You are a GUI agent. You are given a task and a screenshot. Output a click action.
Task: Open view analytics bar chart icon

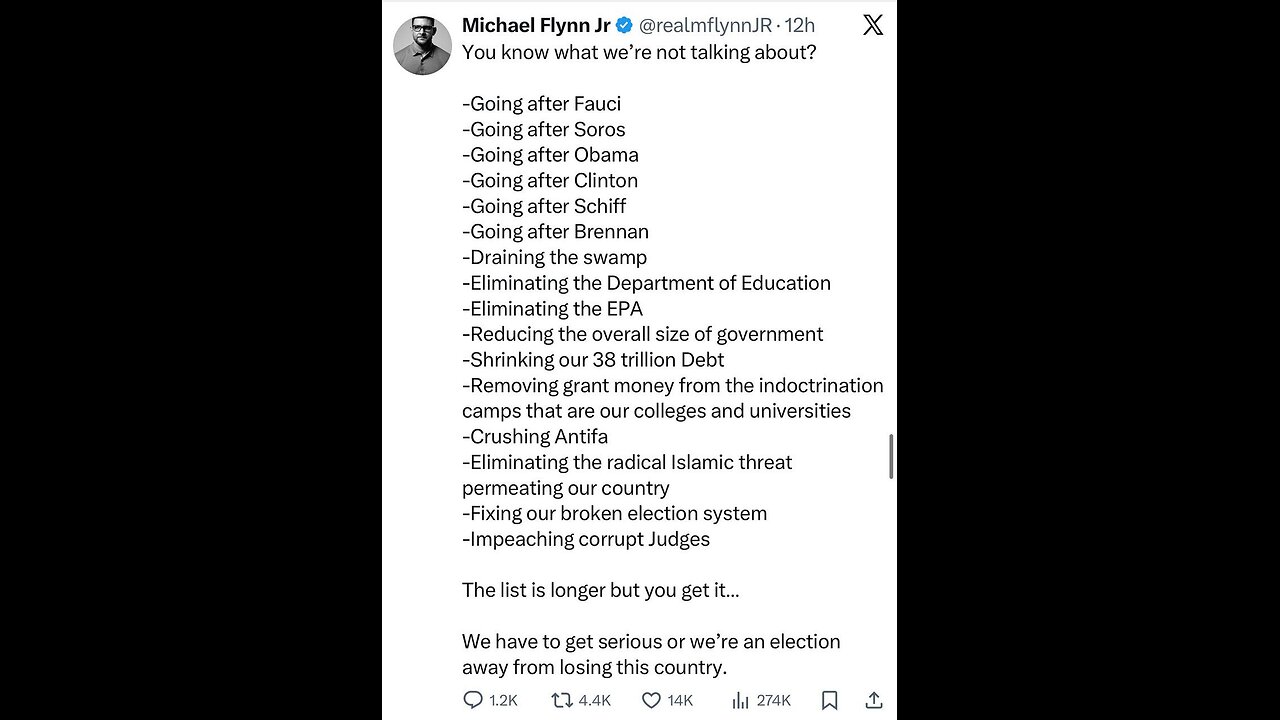coord(740,700)
